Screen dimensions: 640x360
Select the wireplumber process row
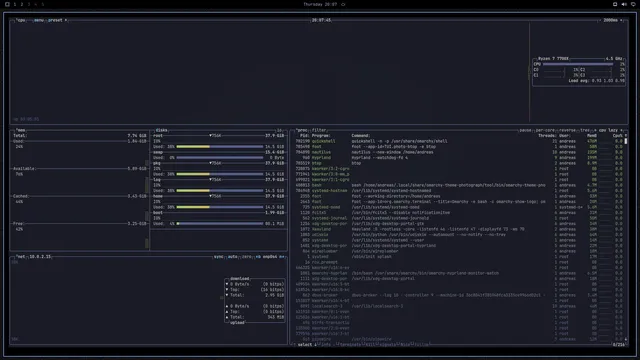pyautogui.click(x=459, y=251)
